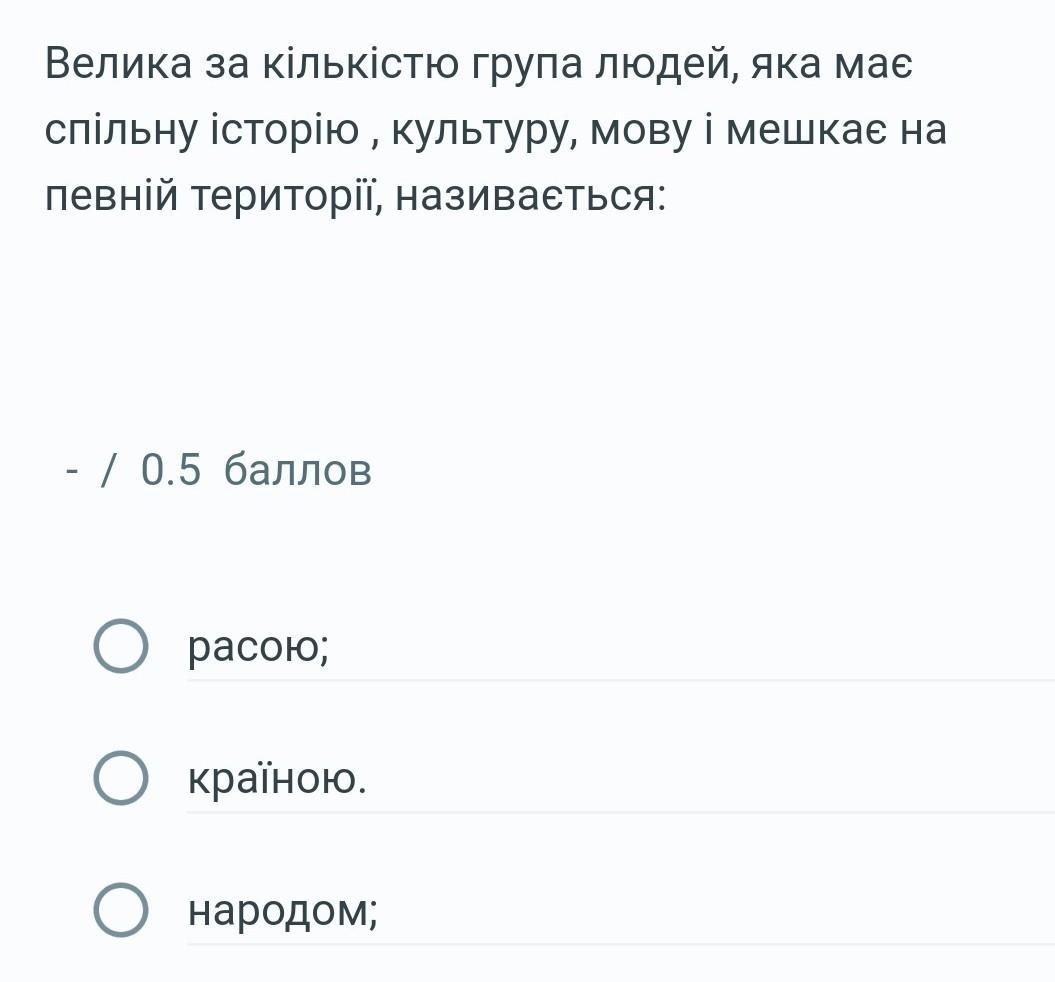This screenshot has width=1055, height=982.
Task: Click the 0.5 баллов score label
Action: [256, 469]
